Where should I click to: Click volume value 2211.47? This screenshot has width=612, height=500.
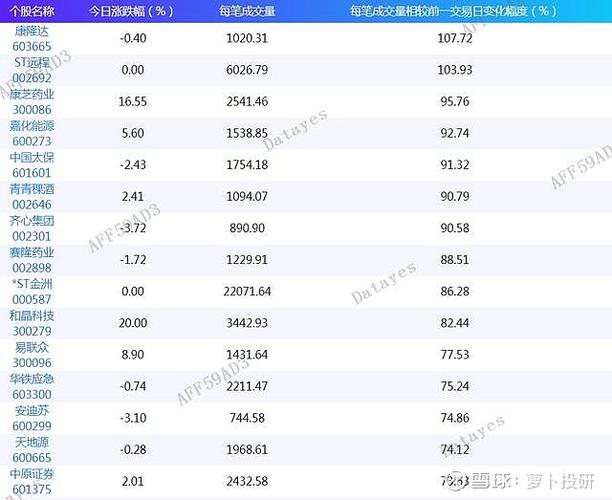pyautogui.click(x=247, y=386)
